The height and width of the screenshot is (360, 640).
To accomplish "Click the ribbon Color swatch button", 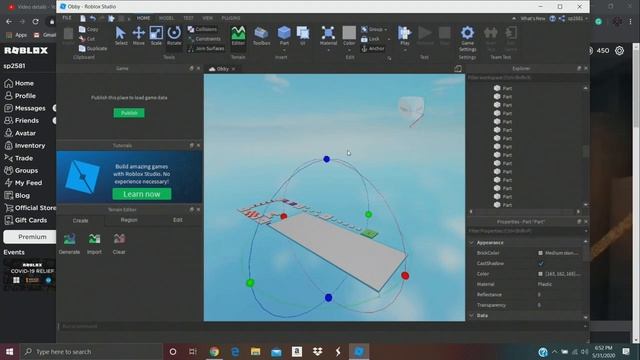I will (x=349, y=33).
